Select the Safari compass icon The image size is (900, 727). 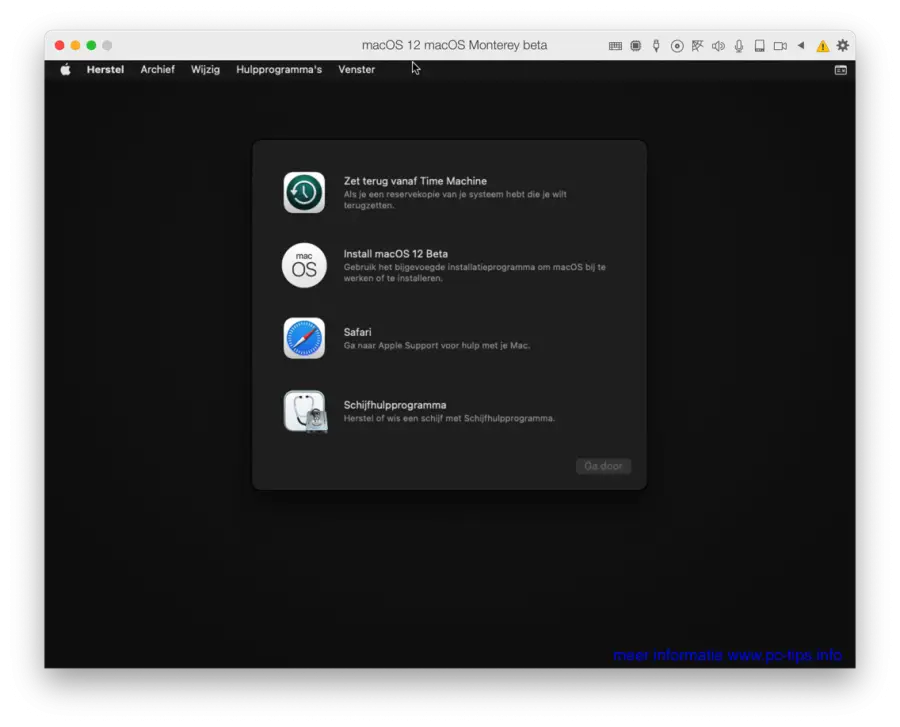click(304, 338)
